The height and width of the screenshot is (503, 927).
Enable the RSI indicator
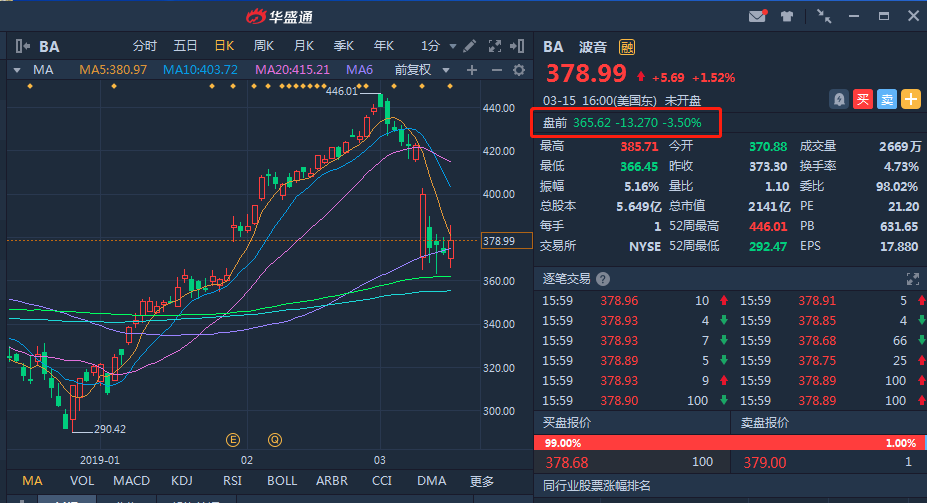click(232, 481)
